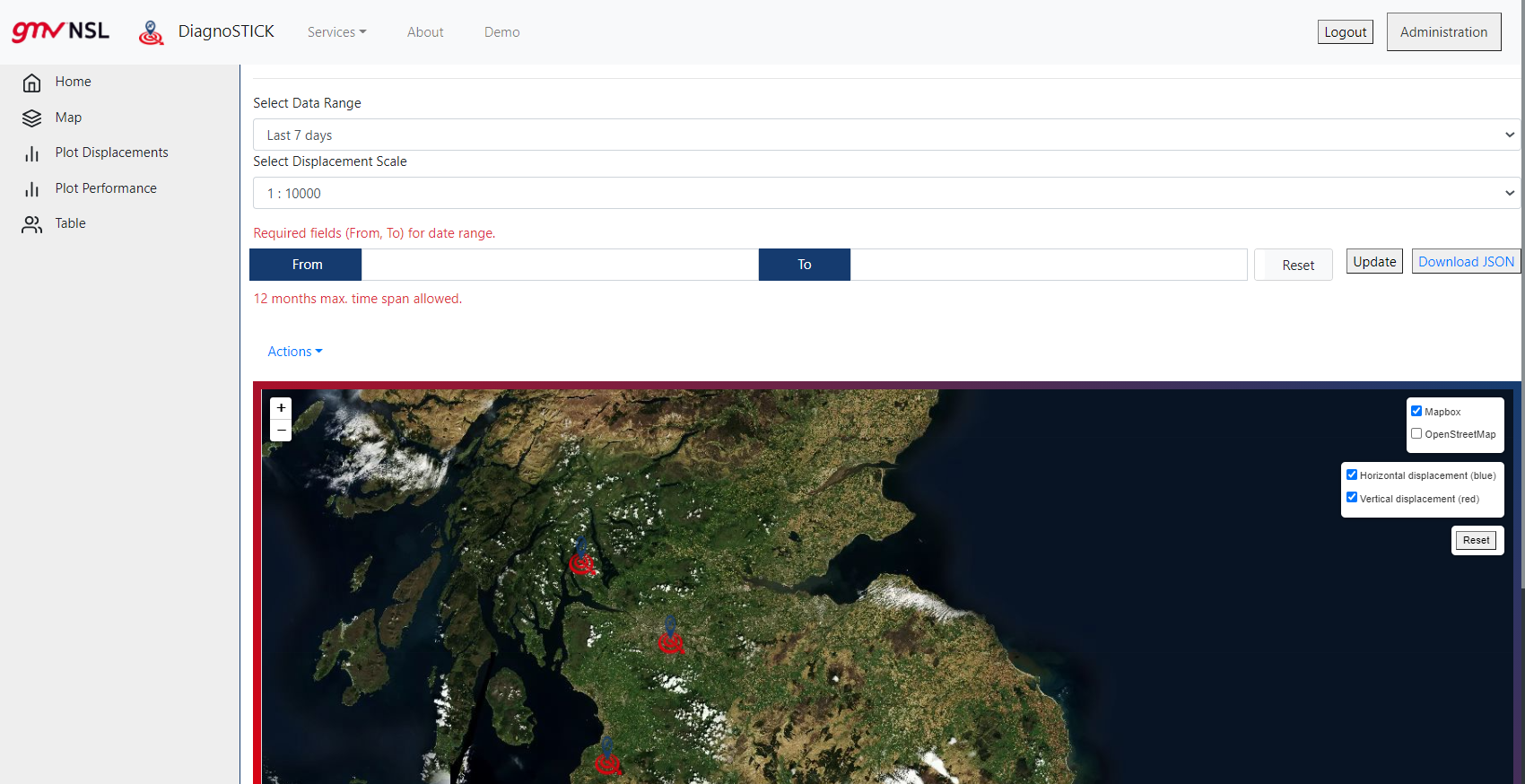Enable the Mapbox base layer checkbox
The height and width of the screenshot is (784, 1525).
1416,411
